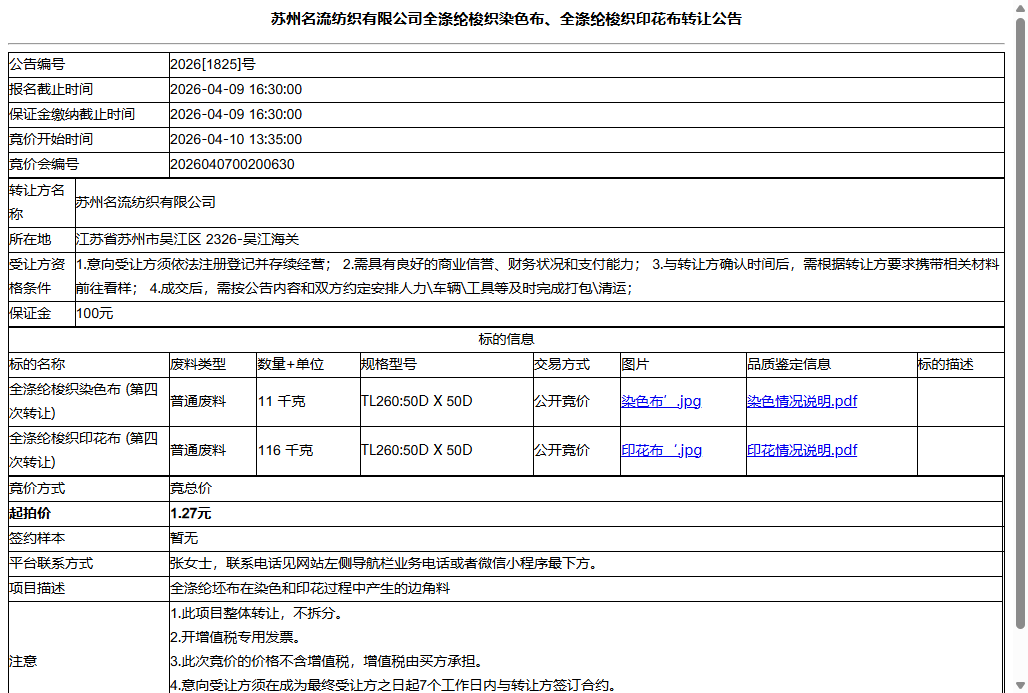Click the 交易方式 column header

pos(562,364)
